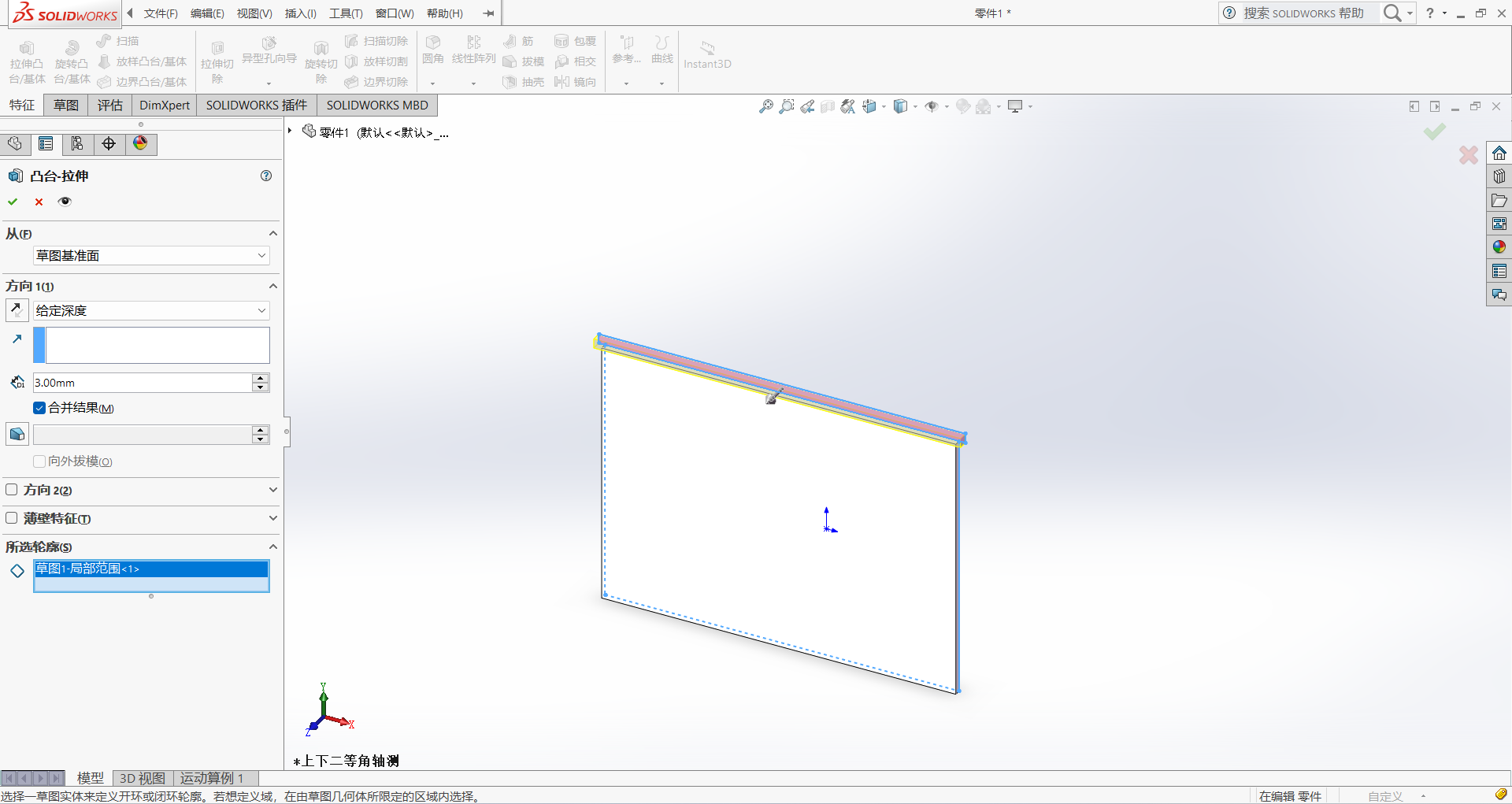Confirm extrude with green checkmark in panel
This screenshot has height=804, width=1512.
(13, 202)
